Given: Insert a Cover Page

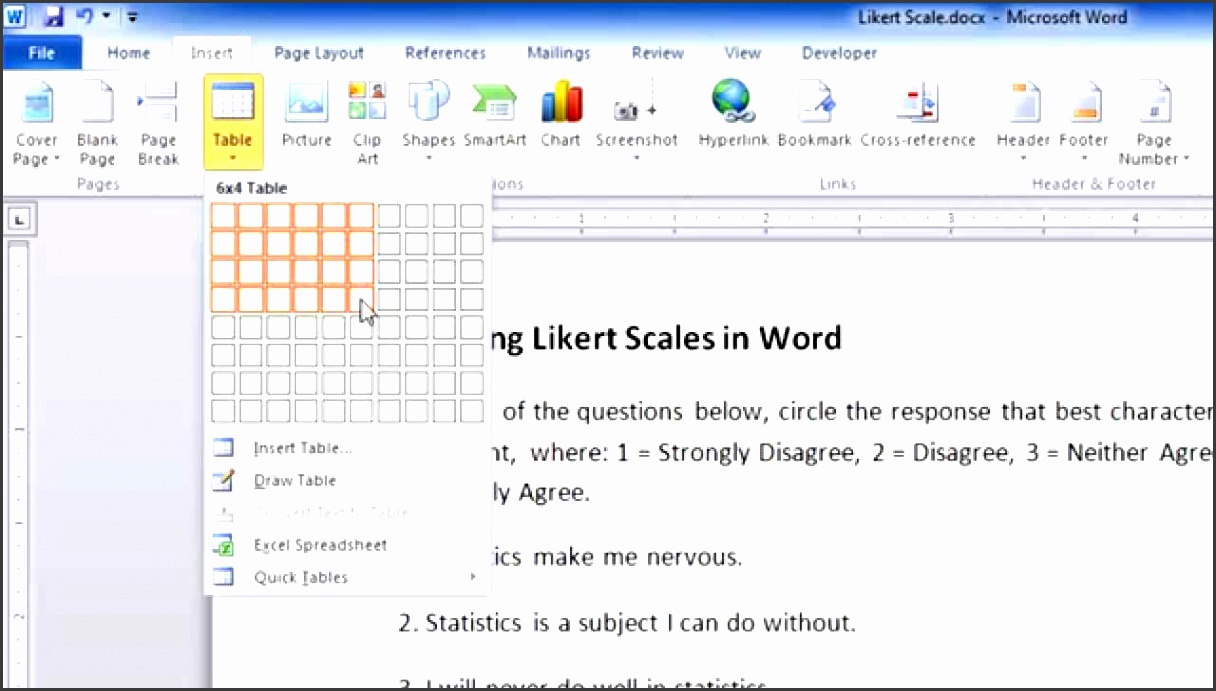Looking at the screenshot, I should [x=36, y=123].
